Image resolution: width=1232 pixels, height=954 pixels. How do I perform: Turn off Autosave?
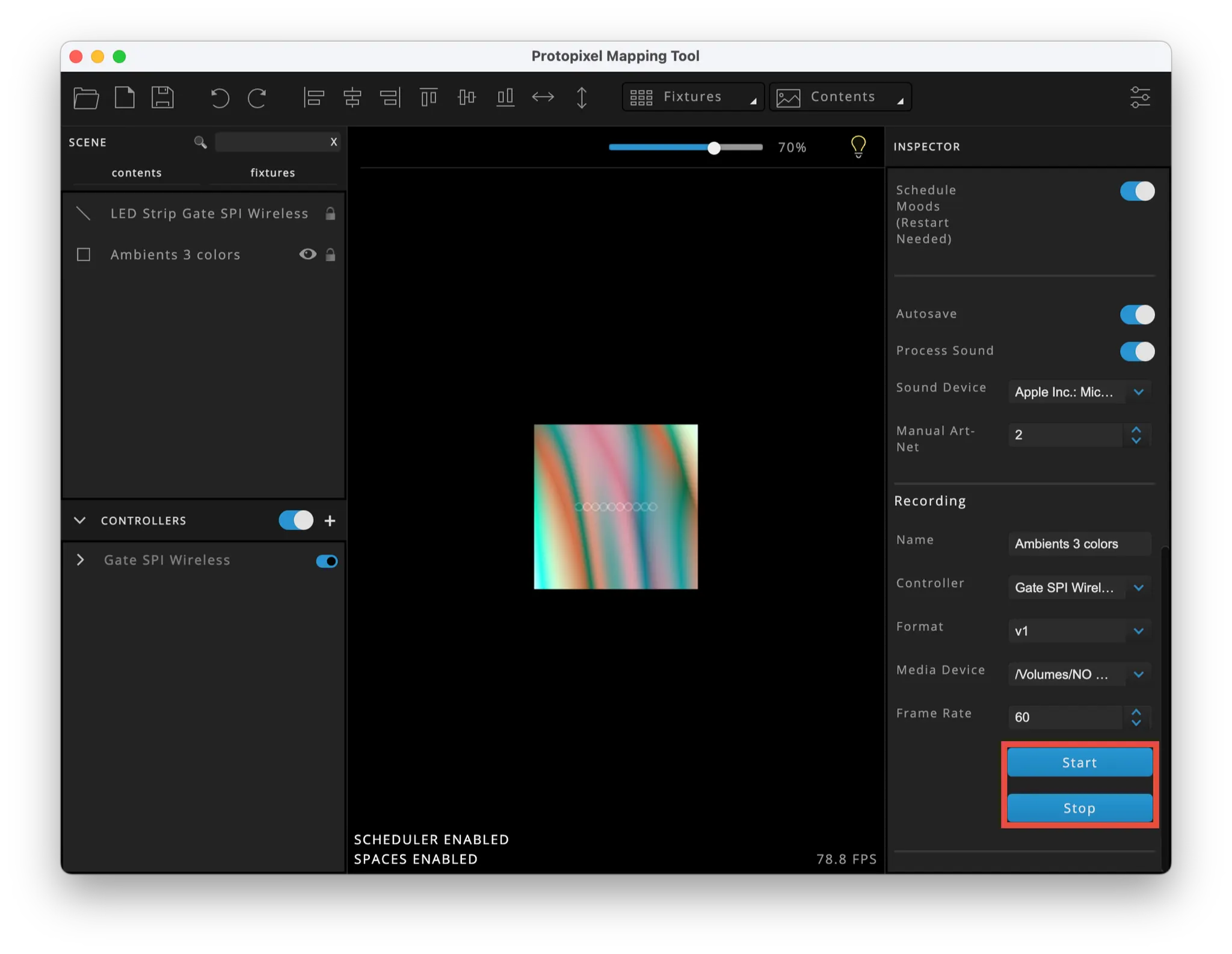point(1137,315)
